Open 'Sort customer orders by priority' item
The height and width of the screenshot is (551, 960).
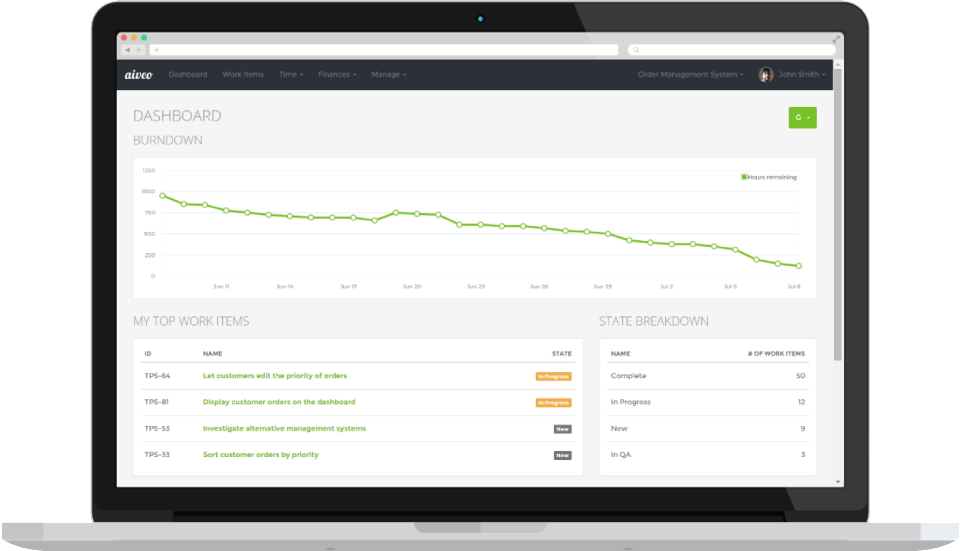click(x=261, y=455)
